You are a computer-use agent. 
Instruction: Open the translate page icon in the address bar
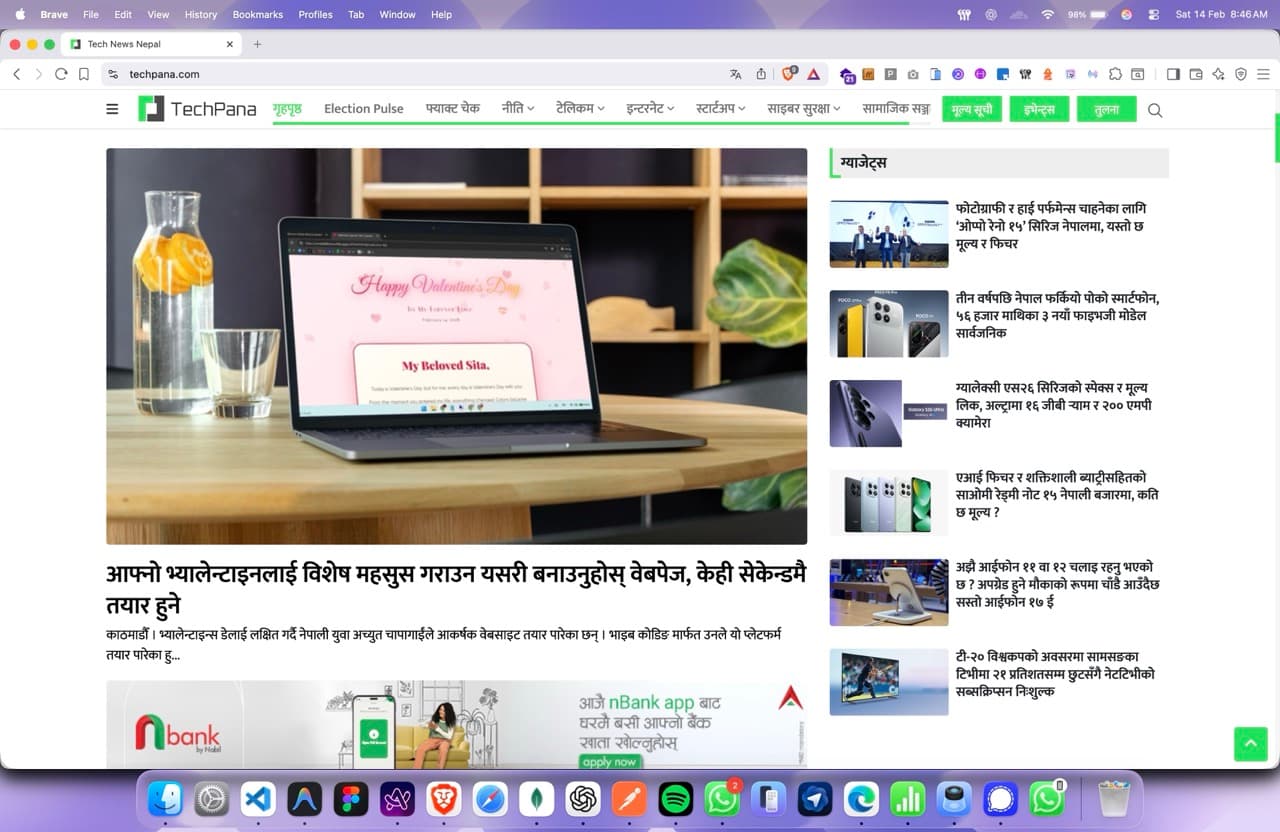pos(735,73)
